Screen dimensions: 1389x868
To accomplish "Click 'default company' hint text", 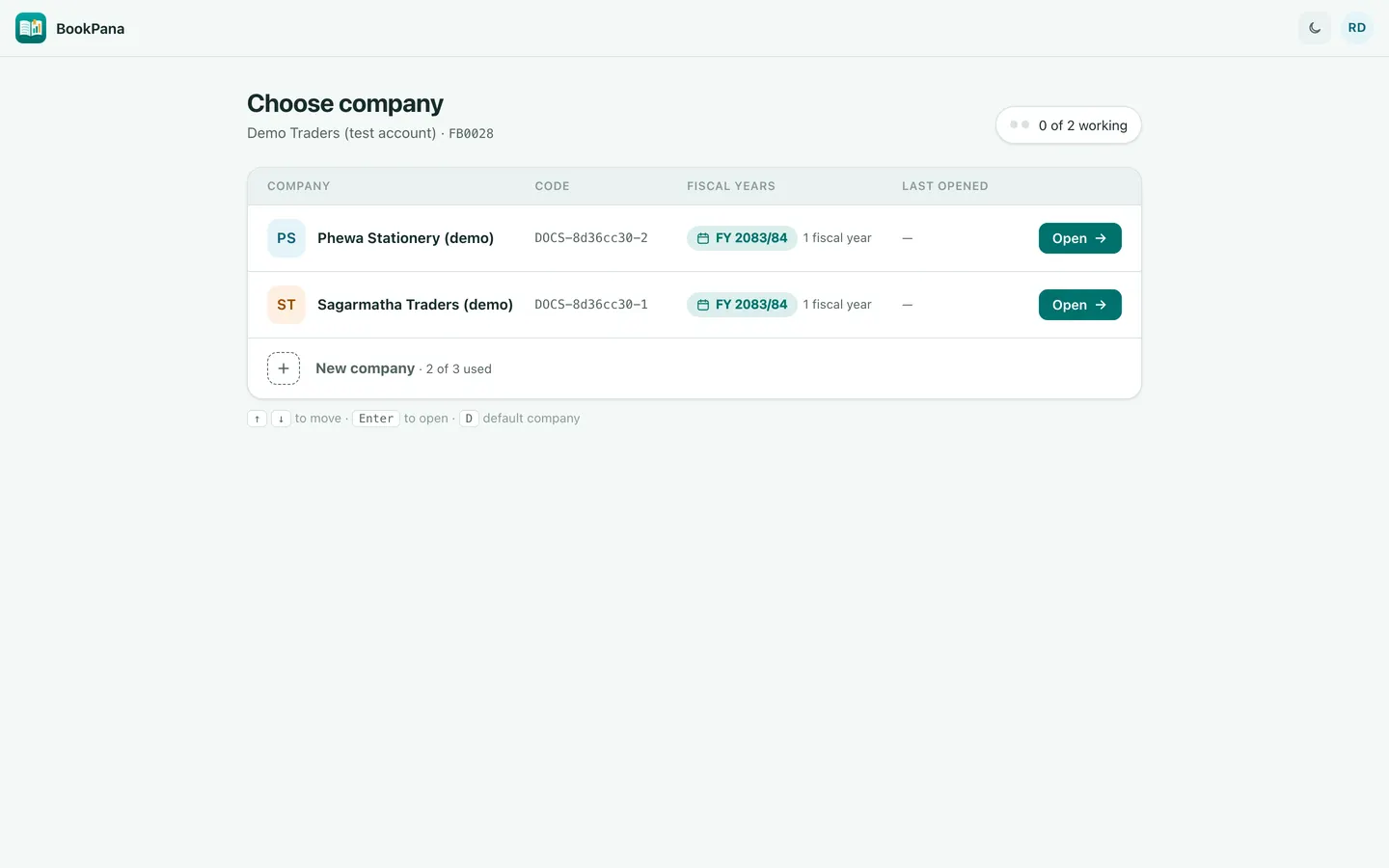I will [531, 419].
